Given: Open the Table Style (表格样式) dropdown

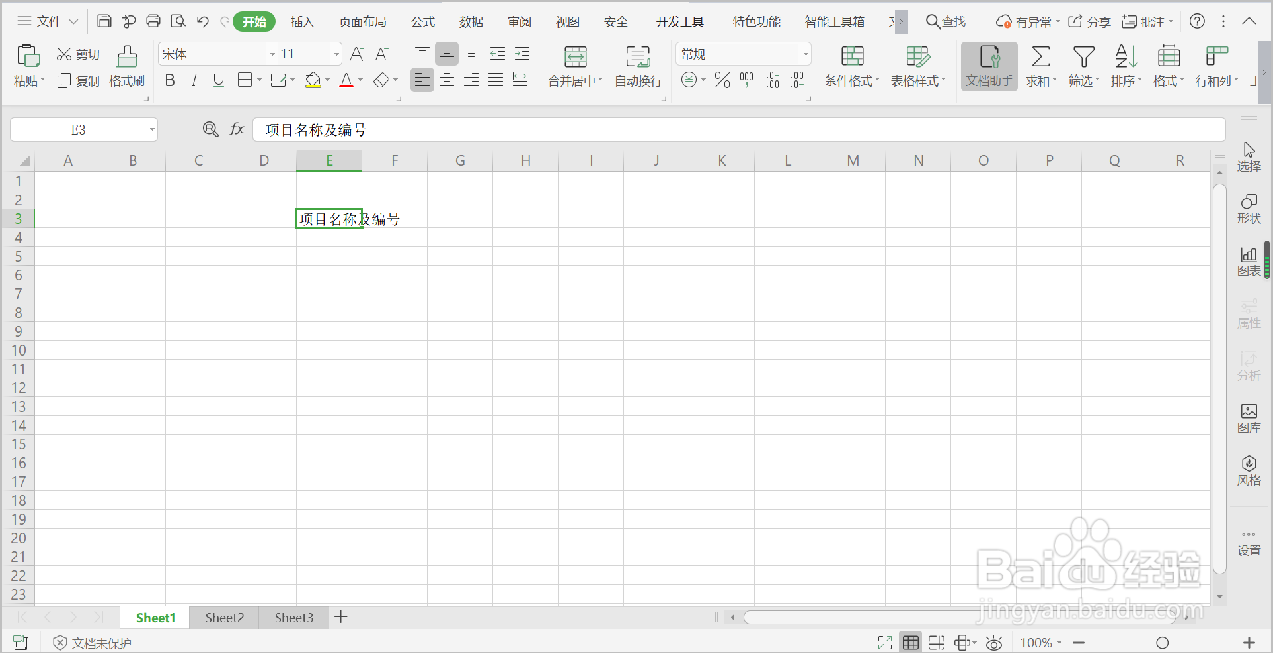Looking at the screenshot, I should tap(918, 66).
